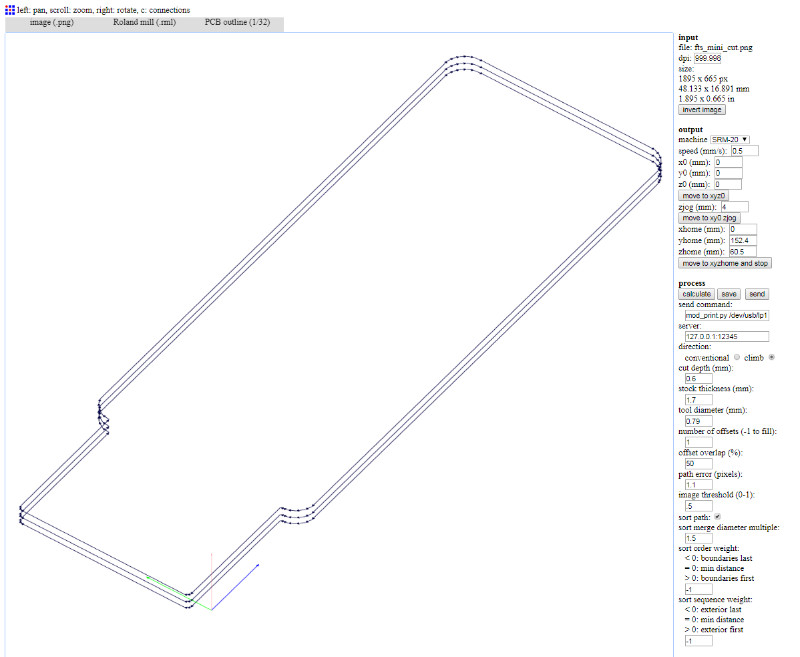Edit the z0 (mm) field

click(728, 185)
